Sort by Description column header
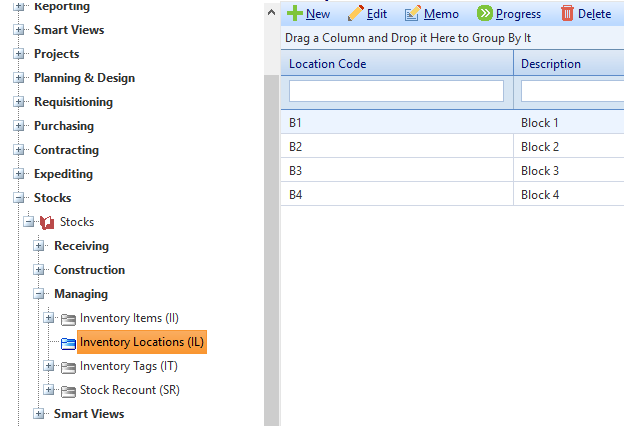This screenshot has width=624, height=426. pyautogui.click(x=569, y=64)
